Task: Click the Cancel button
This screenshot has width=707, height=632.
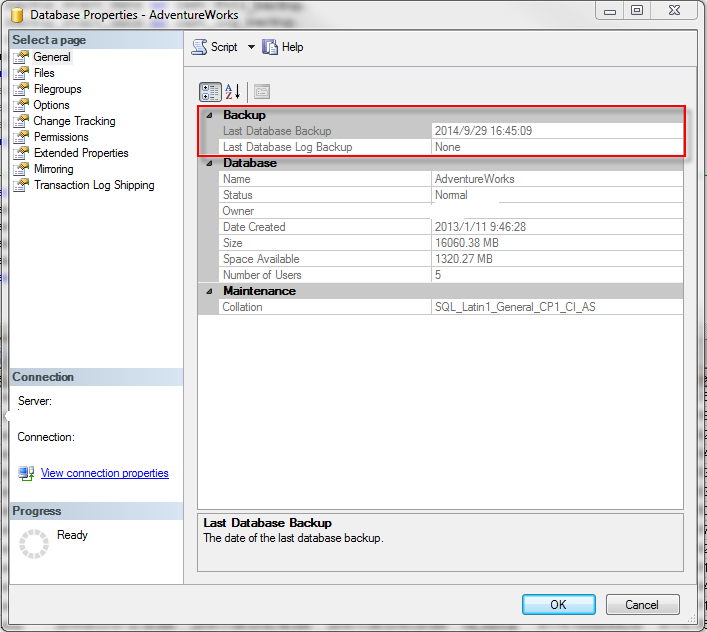Action: [x=642, y=605]
